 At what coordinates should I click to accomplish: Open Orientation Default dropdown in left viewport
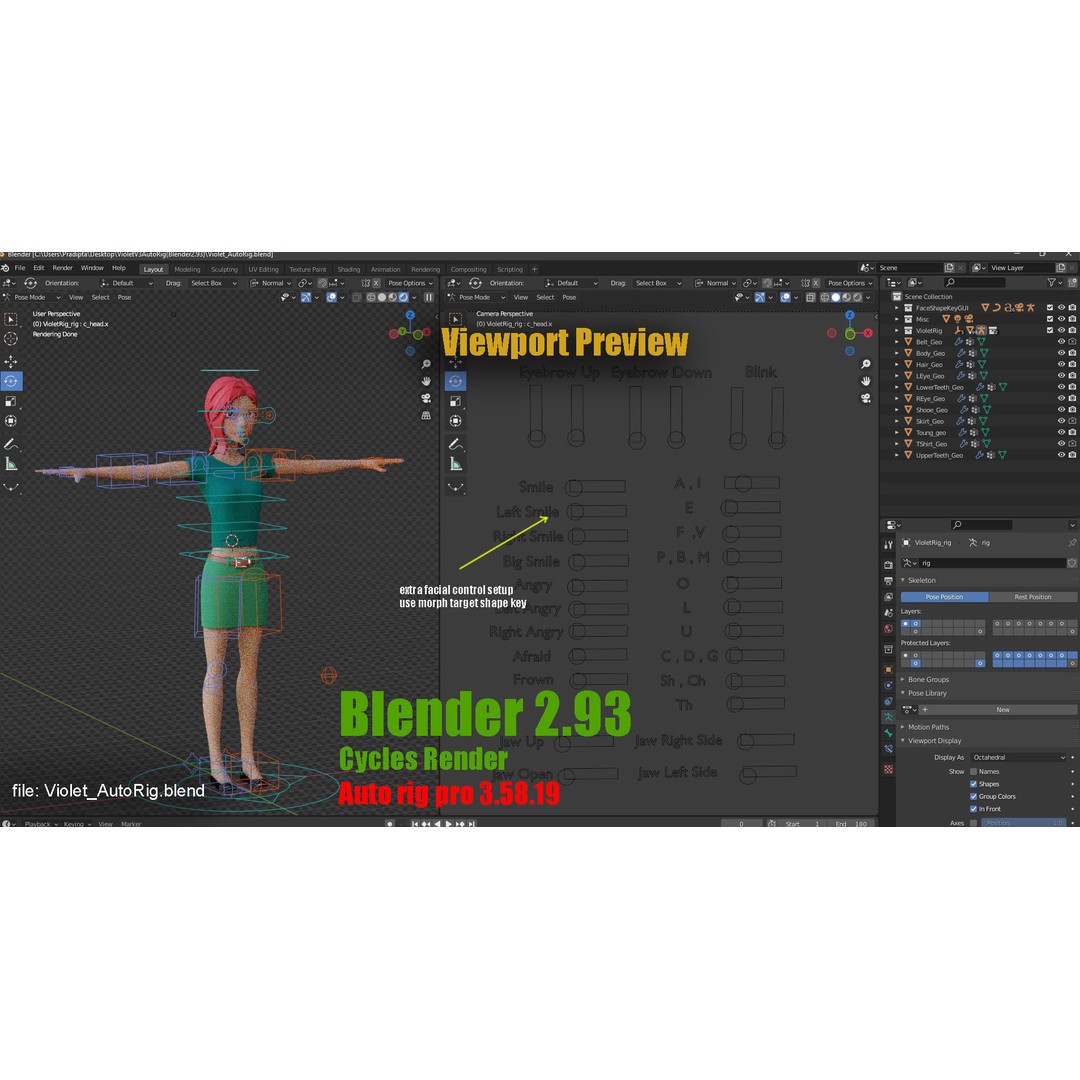tap(127, 283)
